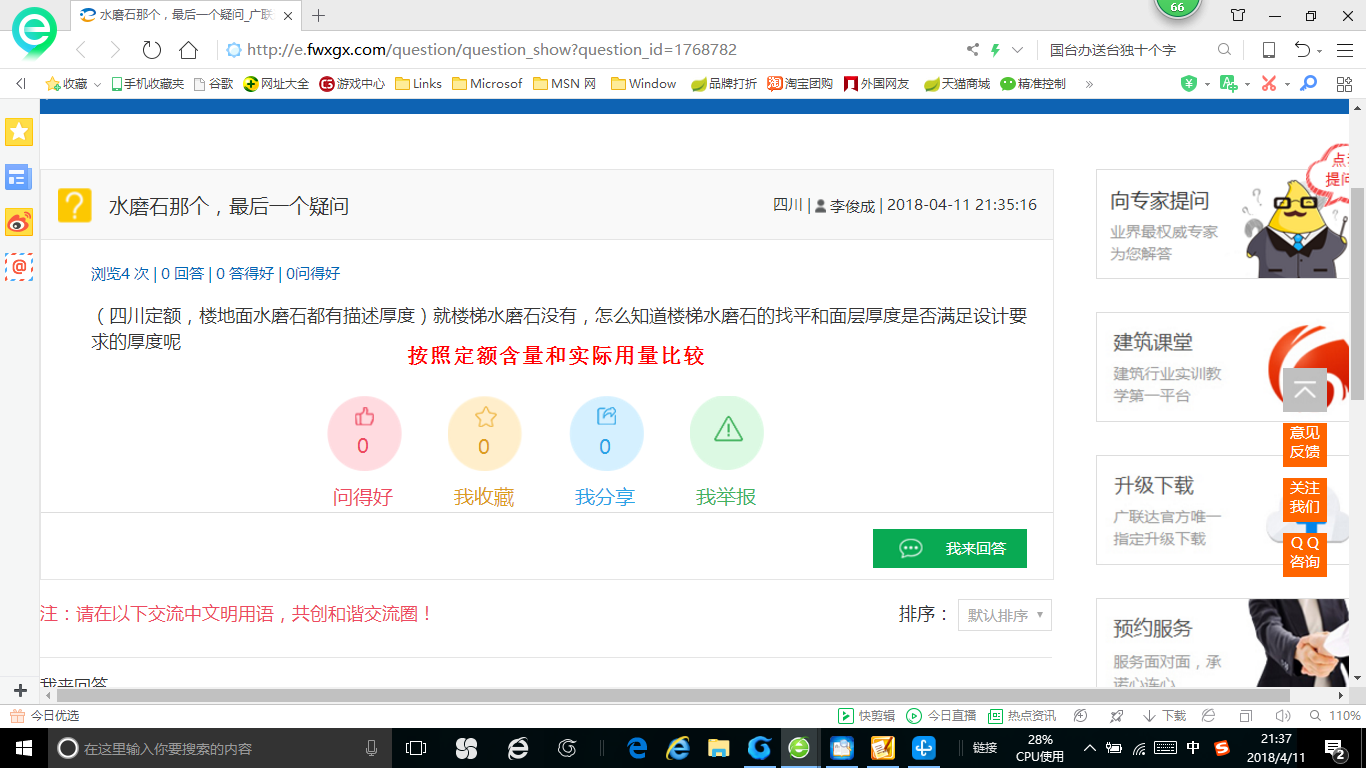
Task: Click the search magnifier in search box
Action: click(1224, 50)
